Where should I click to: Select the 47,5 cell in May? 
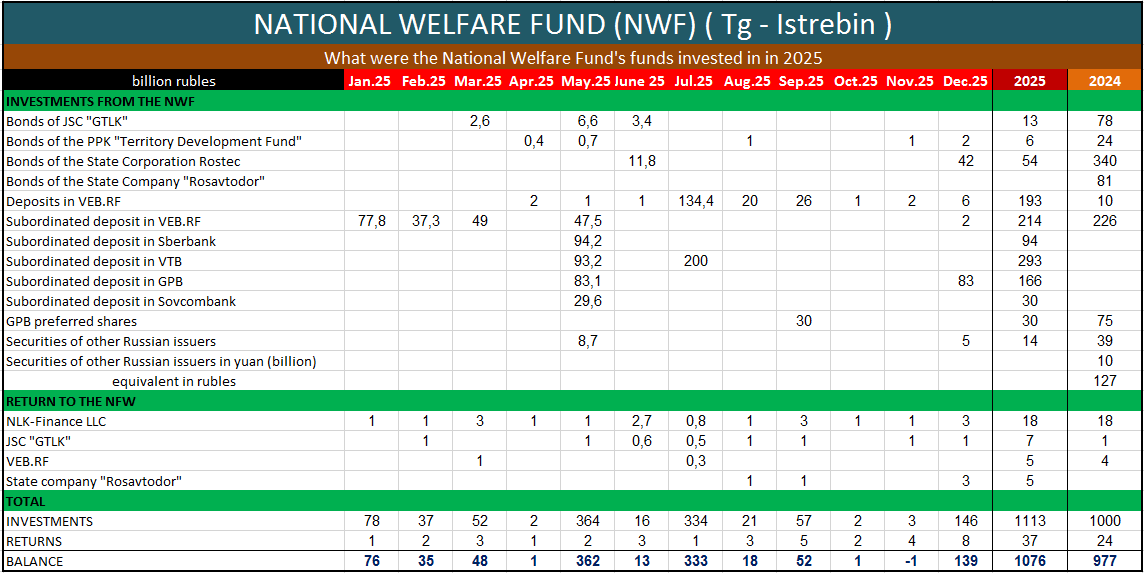coord(586,221)
